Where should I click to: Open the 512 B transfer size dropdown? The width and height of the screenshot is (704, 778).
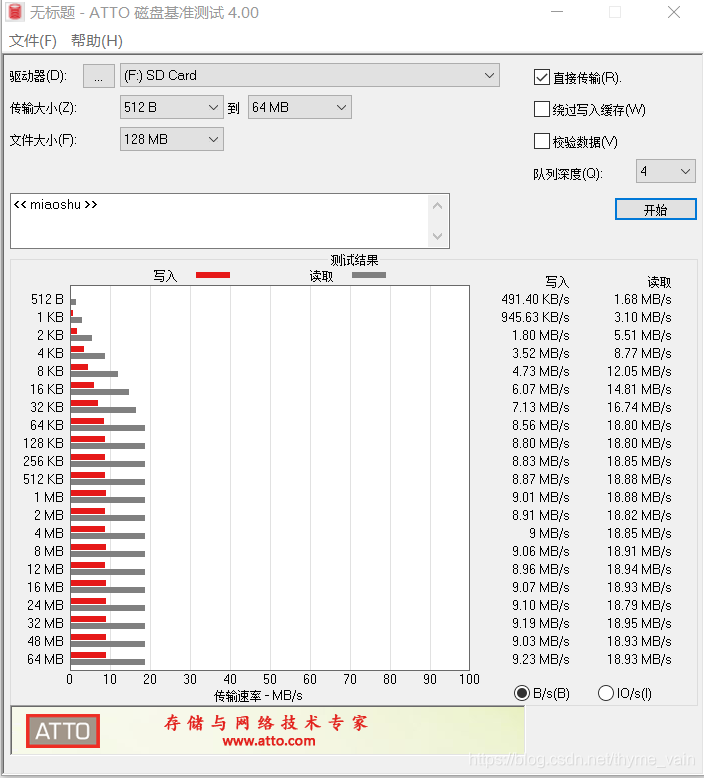pyautogui.click(x=172, y=107)
